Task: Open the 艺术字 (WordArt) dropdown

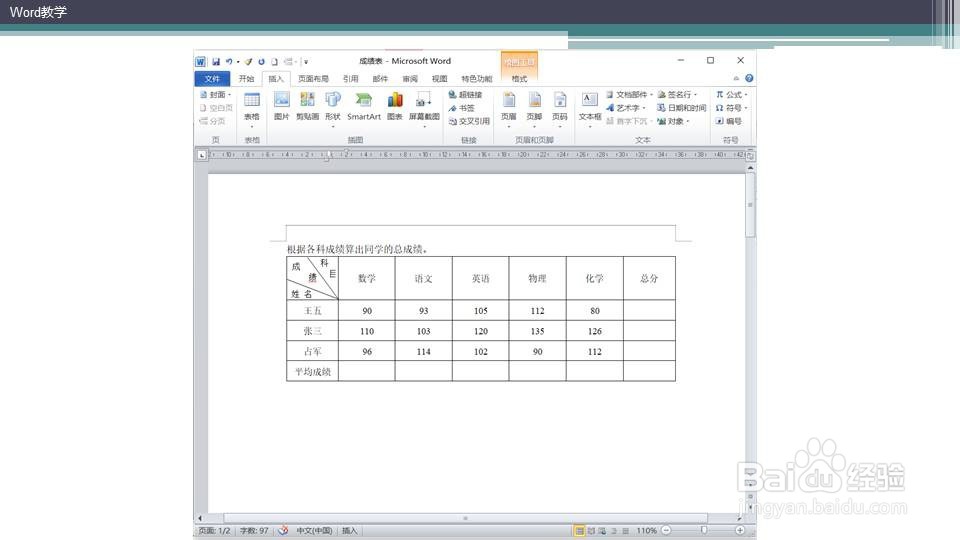Action: click(x=626, y=108)
